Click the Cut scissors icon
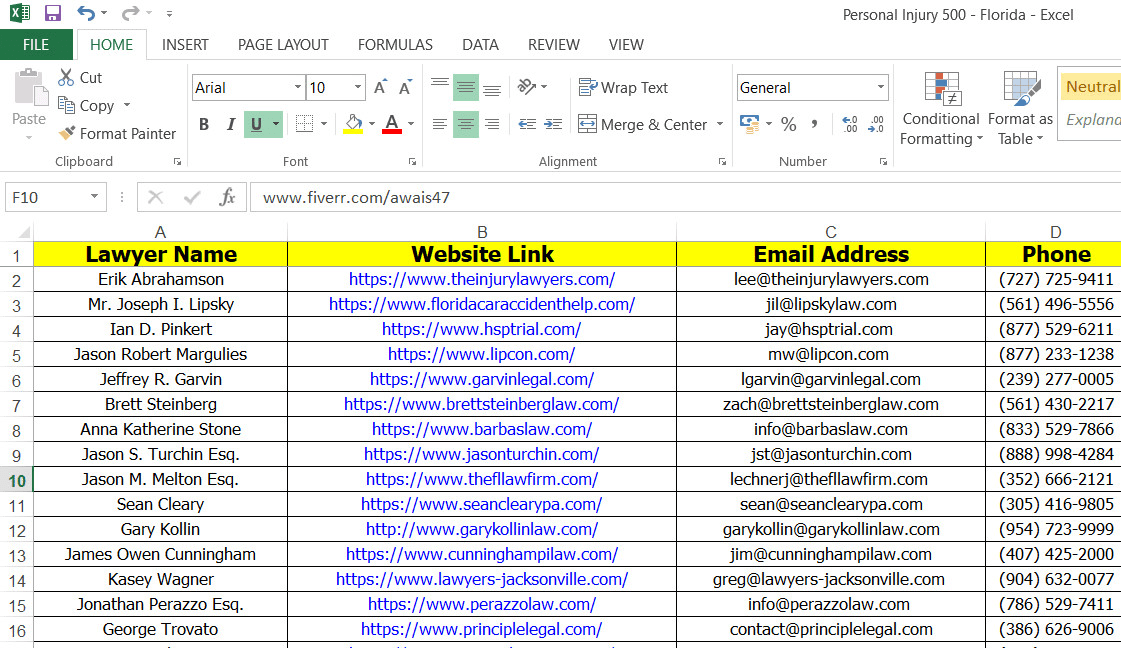The height and width of the screenshot is (648, 1121). pyautogui.click(x=68, y=77)
